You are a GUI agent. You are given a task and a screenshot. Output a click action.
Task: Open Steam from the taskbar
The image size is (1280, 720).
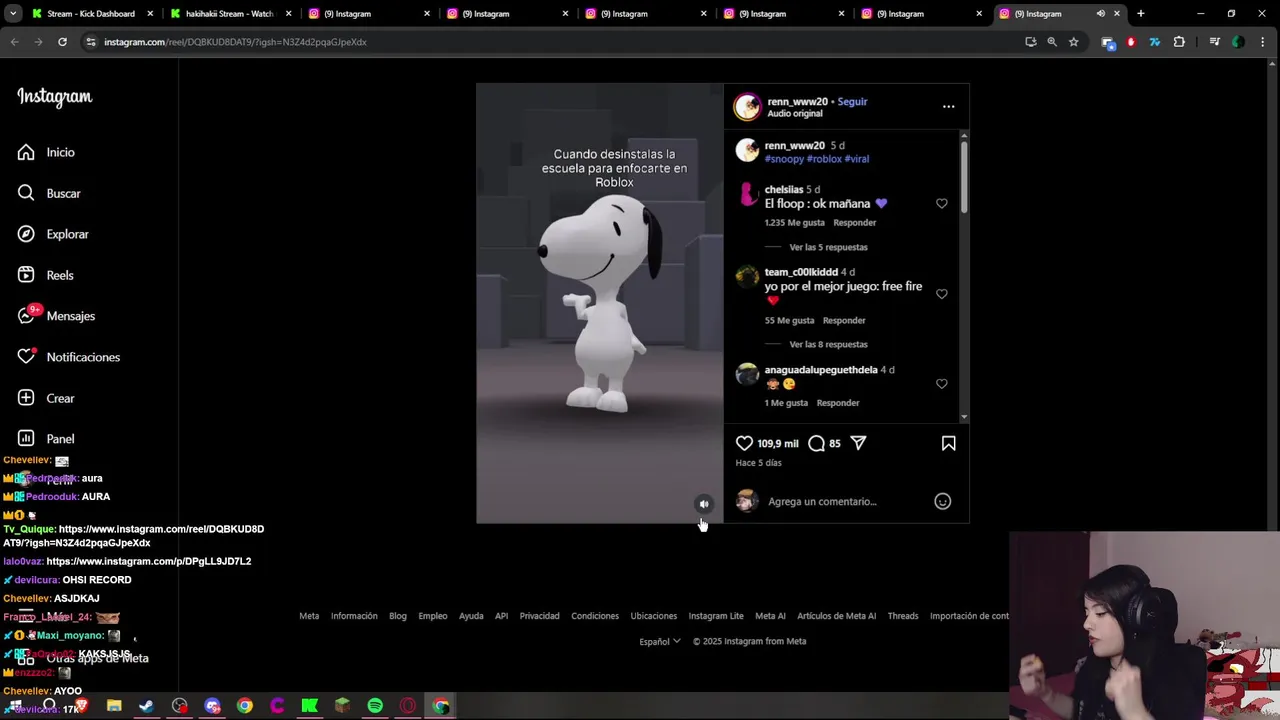[146, 706]
